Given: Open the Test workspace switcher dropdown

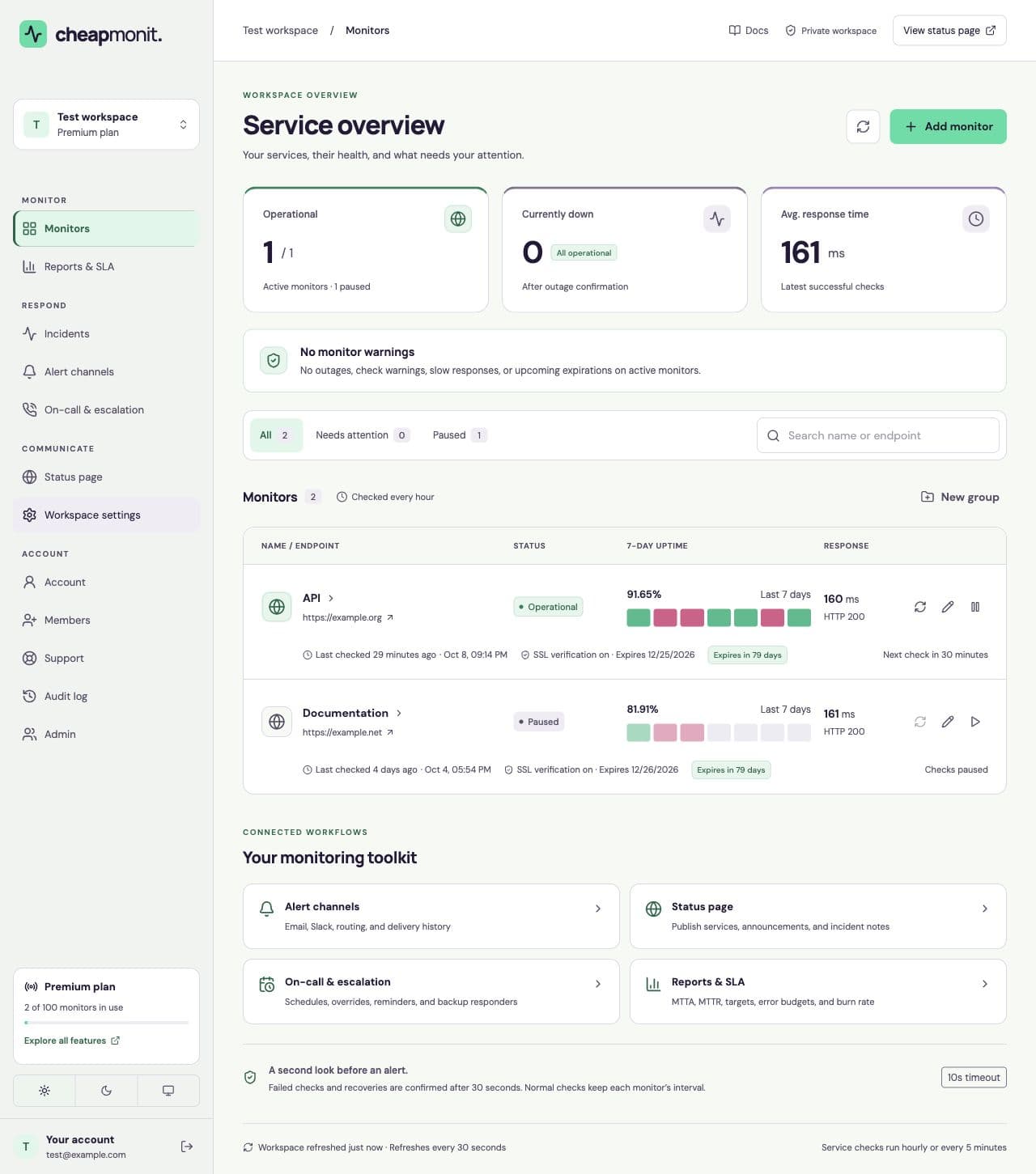Looking at the screenshot, I should point(106,125).
